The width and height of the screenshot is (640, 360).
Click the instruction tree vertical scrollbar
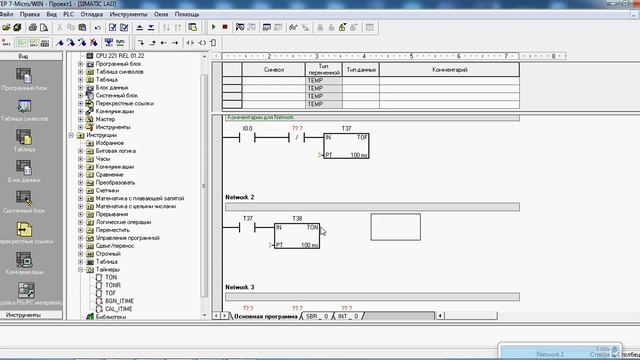(204, 186)
